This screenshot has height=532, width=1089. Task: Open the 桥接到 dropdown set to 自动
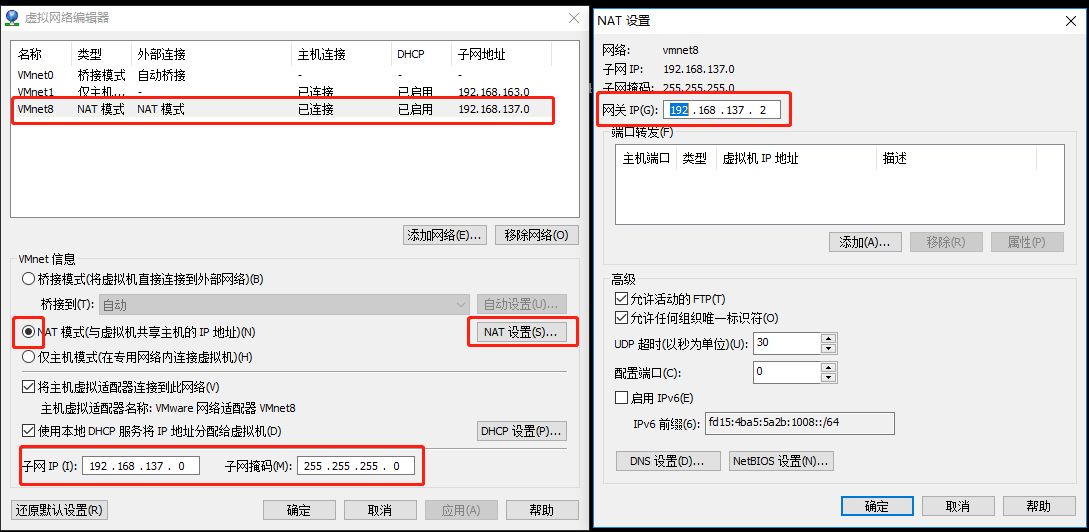click(x=285, y=304)
